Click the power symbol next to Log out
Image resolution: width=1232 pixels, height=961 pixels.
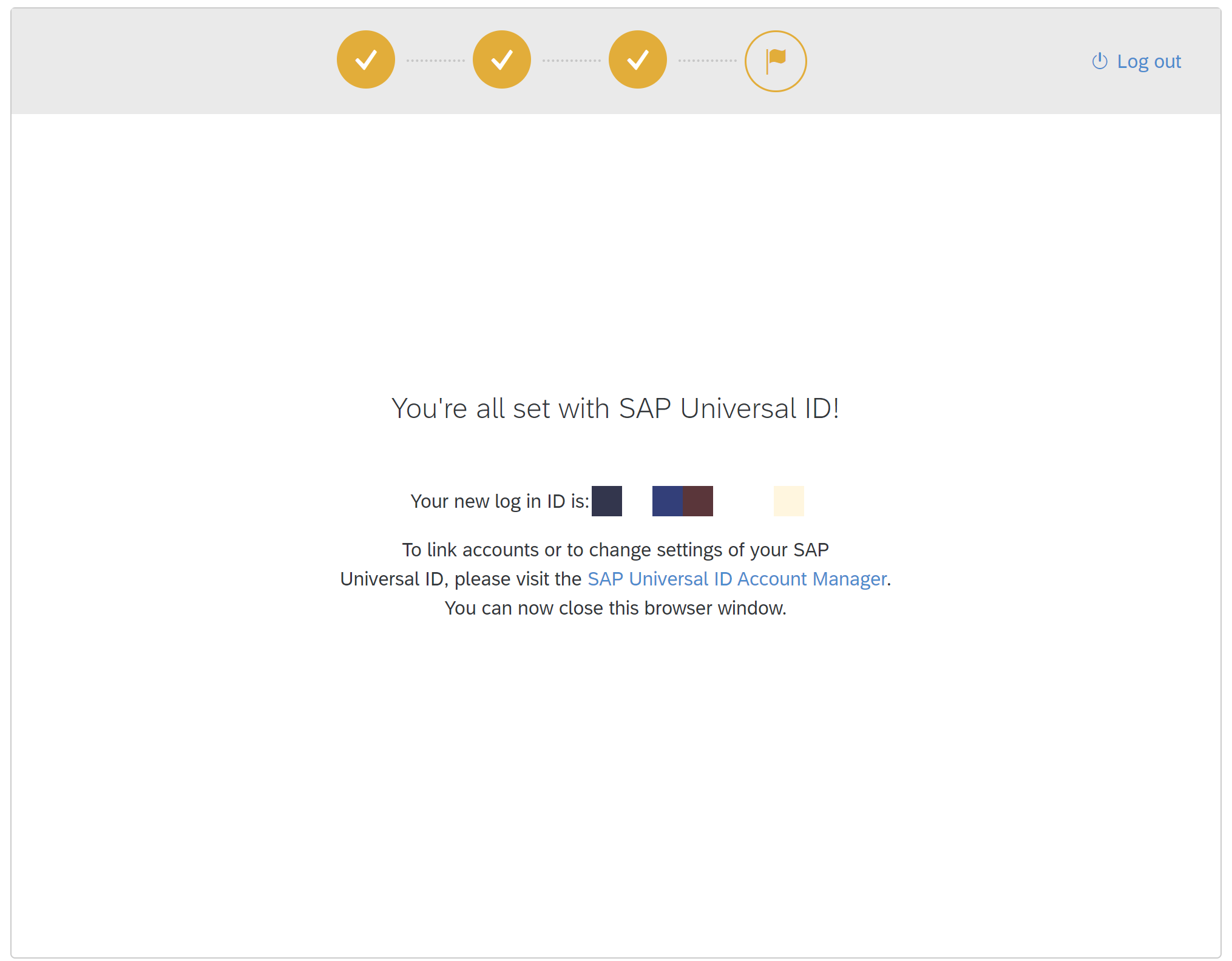1101,61
